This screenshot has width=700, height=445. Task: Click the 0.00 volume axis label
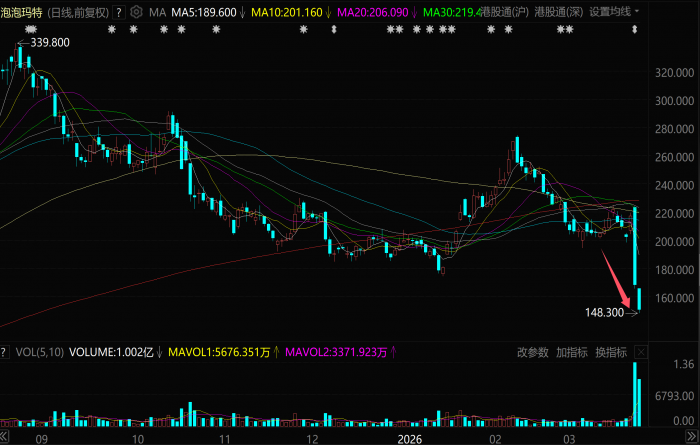click(x=683, y=421)
